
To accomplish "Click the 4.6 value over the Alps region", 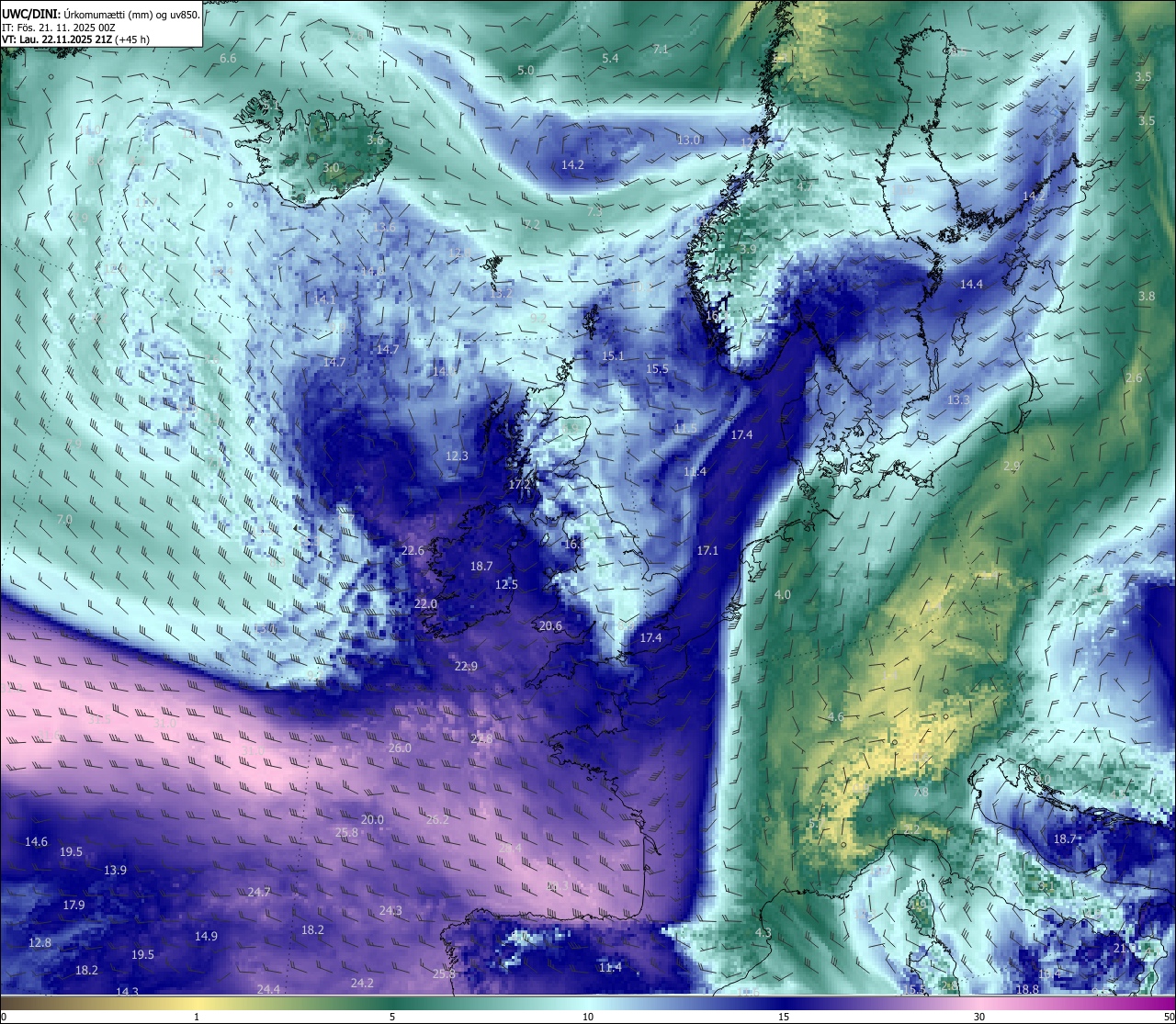I will coord(835,716).
